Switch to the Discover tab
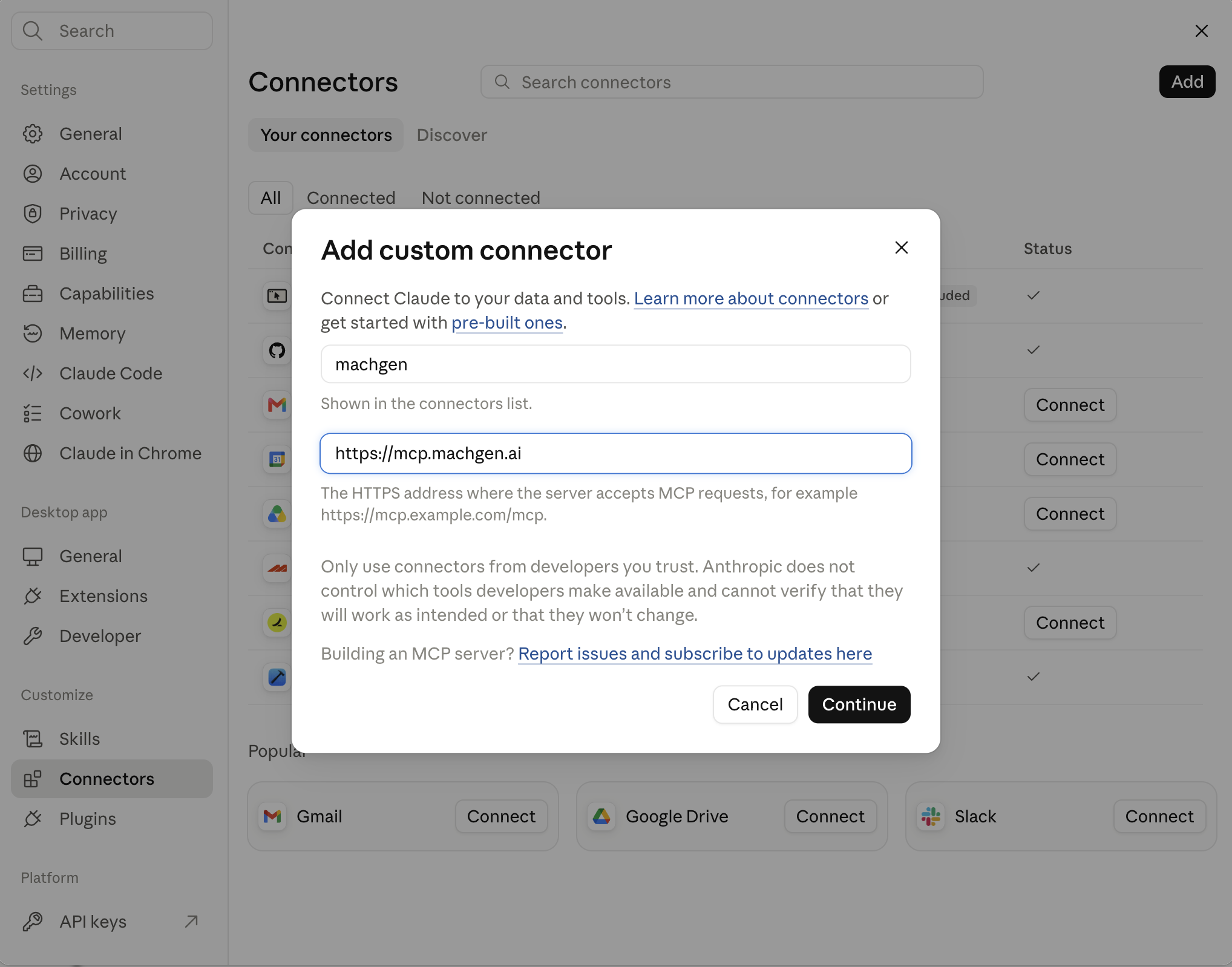 [x=451, y=135]
